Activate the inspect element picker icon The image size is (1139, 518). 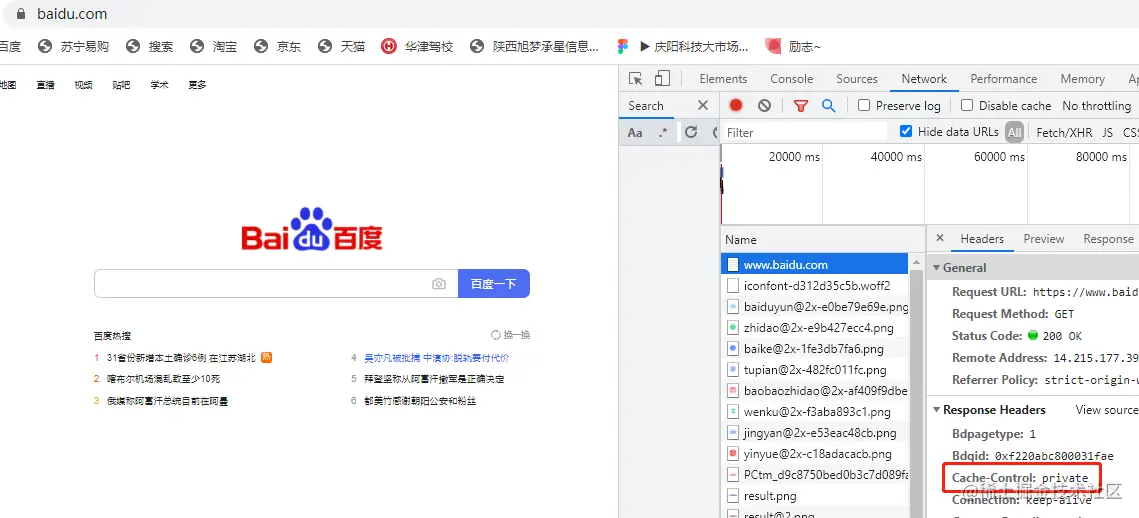click(636, 78)
